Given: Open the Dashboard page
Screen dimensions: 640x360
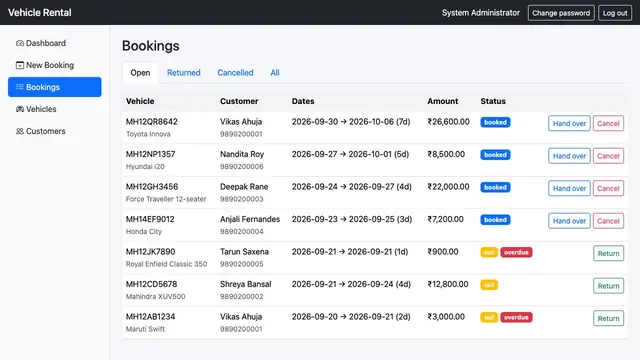Looking at the screenshot, I should point(55,43).
